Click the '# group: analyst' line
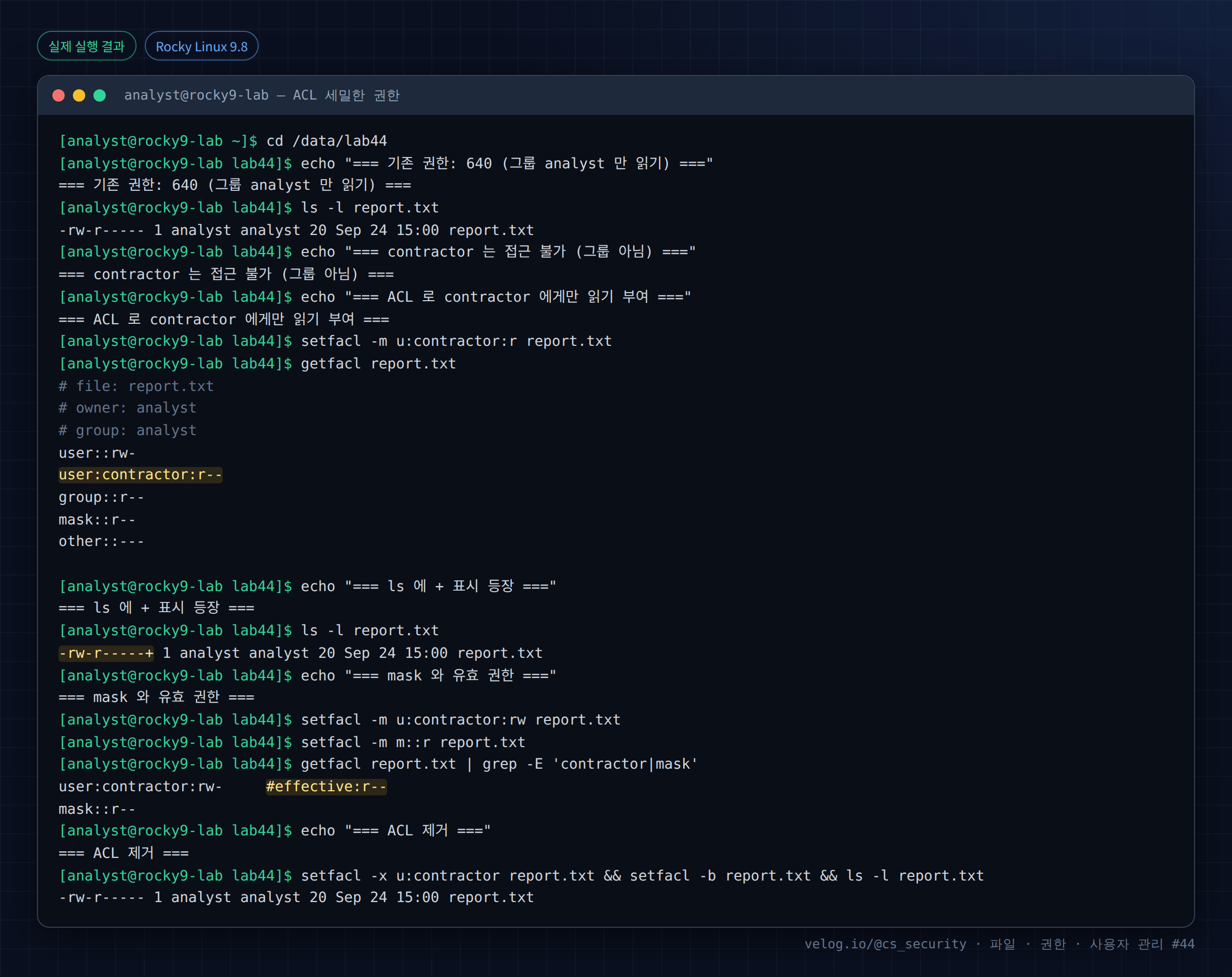The height and width of the screenshot is (977, 1232). (x=127, y=430)
